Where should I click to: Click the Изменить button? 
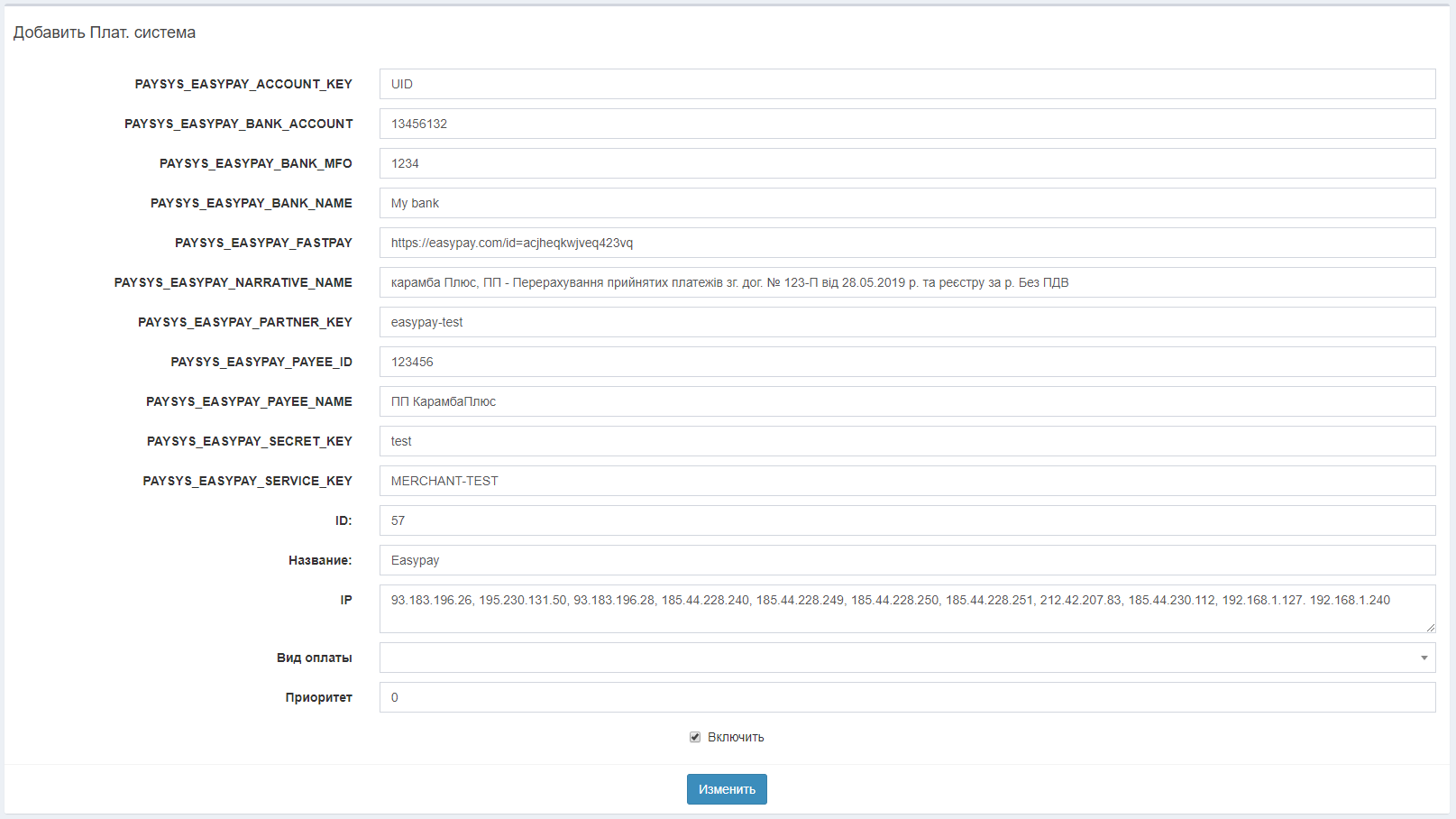(727, 789)
